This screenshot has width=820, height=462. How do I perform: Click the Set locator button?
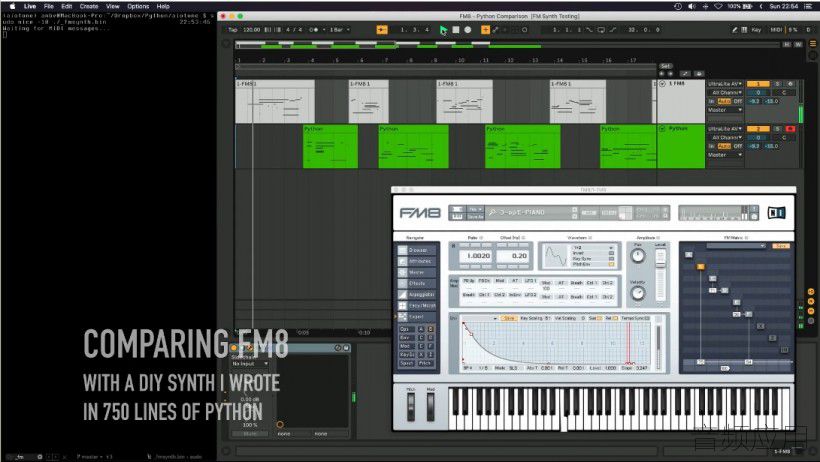pyautogui.click(x=665, y=66)
